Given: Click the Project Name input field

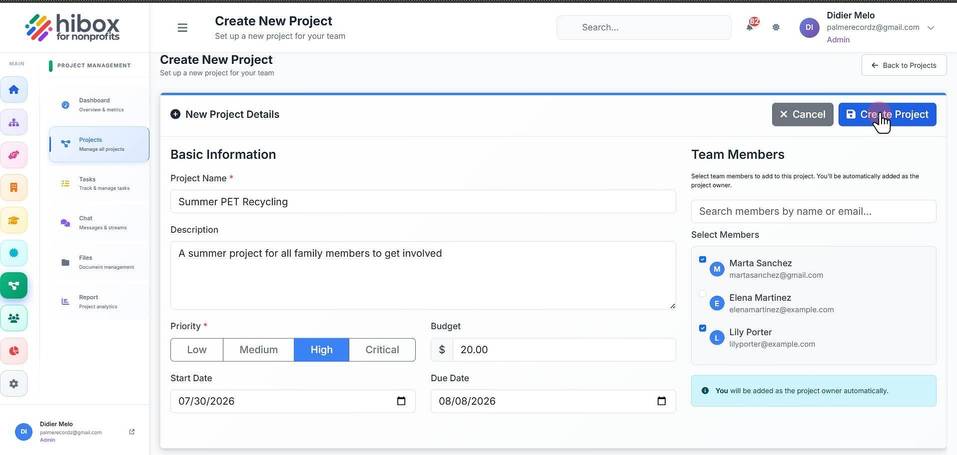Looking at the screenshot, I should click(x=423, y=202).
